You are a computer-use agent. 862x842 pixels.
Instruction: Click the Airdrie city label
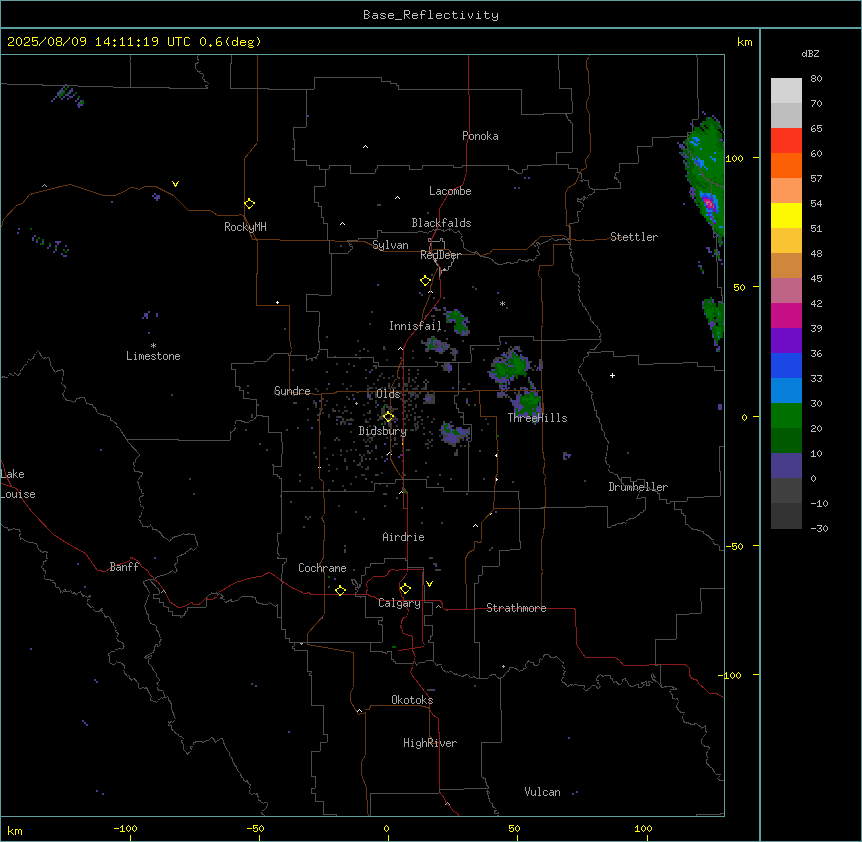coord(403,537)
